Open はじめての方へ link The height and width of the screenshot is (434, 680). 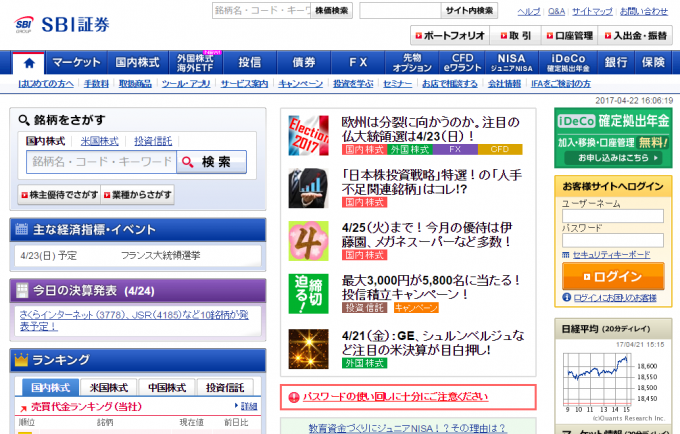pos(46,84)
